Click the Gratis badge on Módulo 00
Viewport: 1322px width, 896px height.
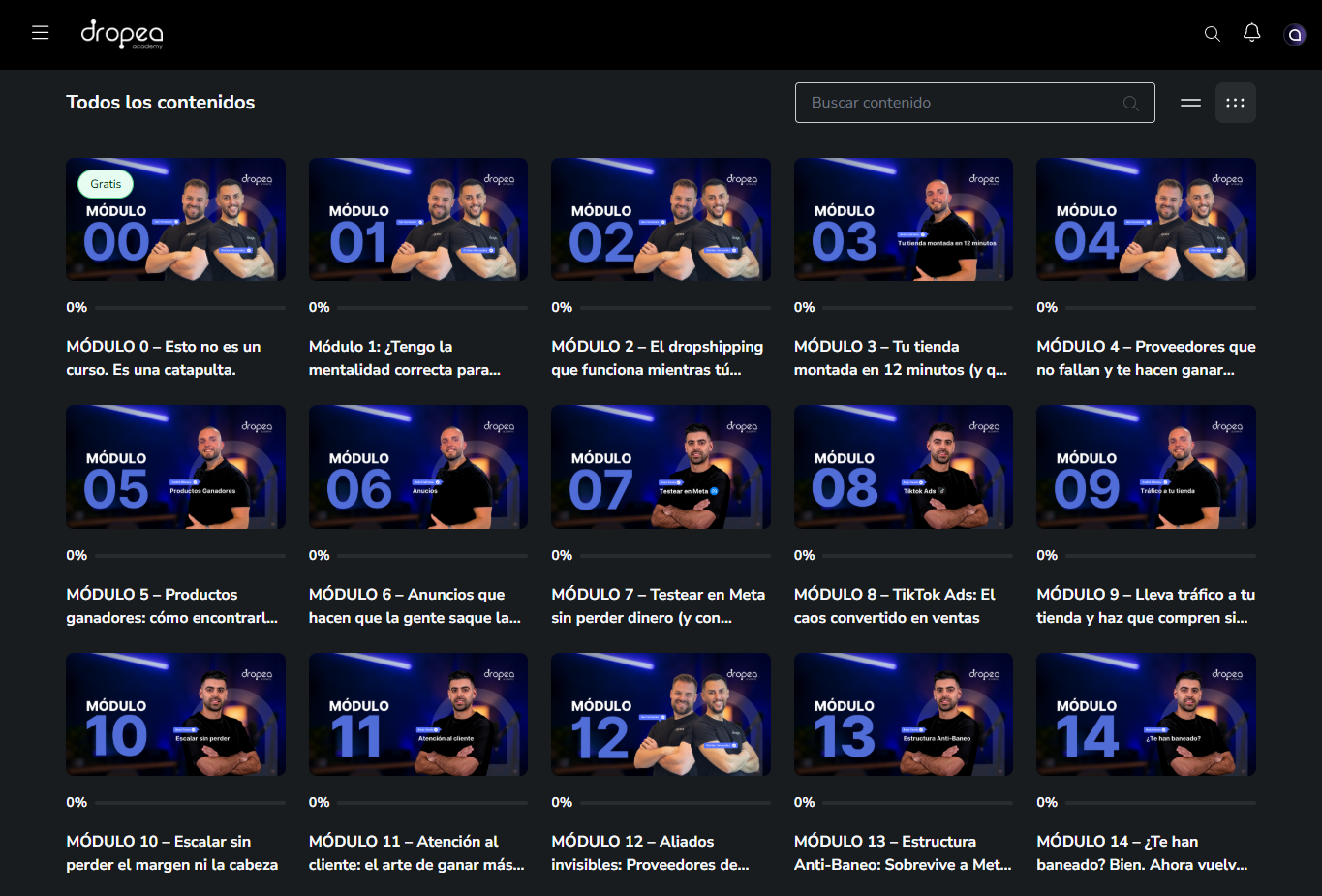(106, 184)
